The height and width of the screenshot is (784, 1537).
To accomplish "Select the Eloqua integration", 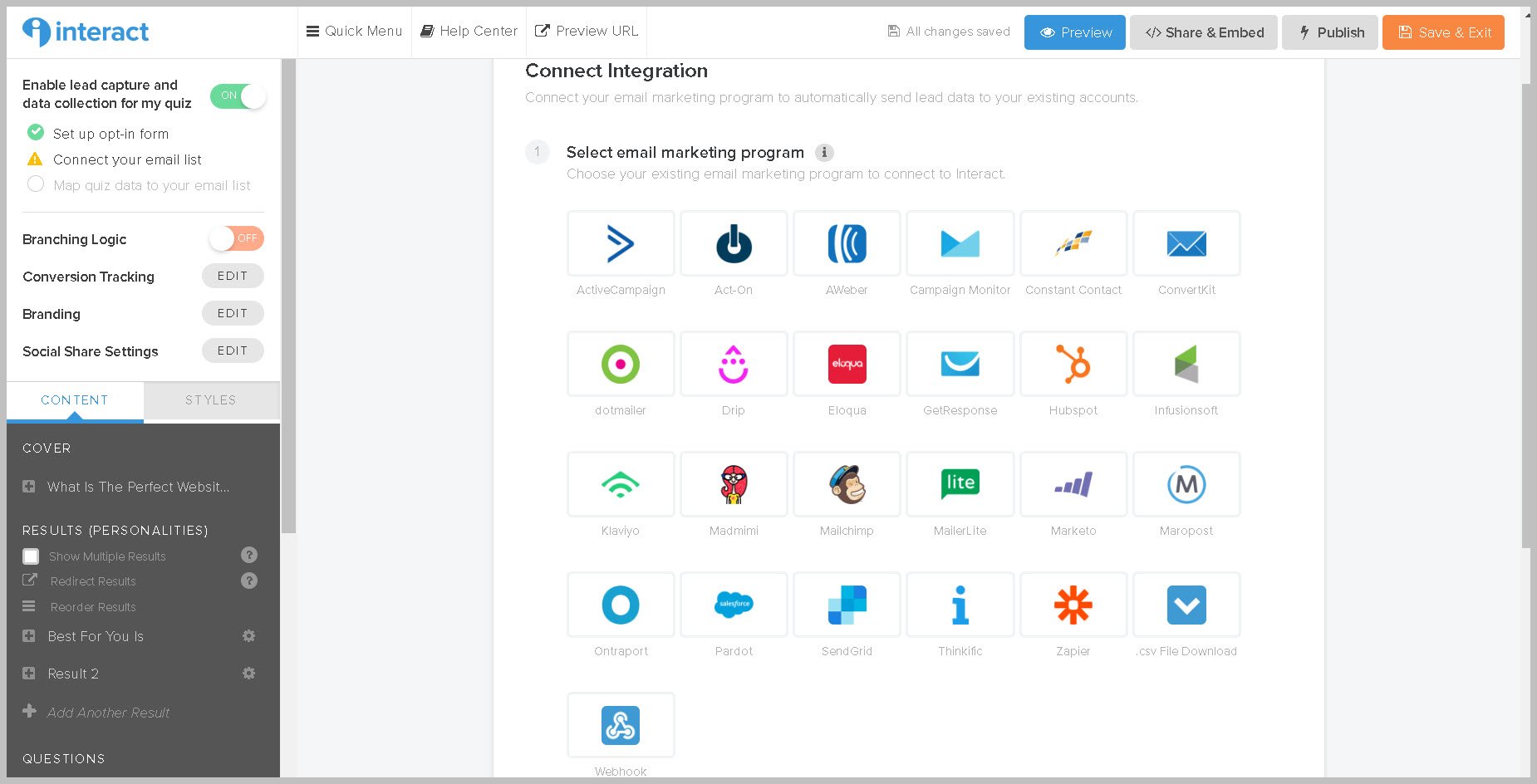I will click(847, 364).
